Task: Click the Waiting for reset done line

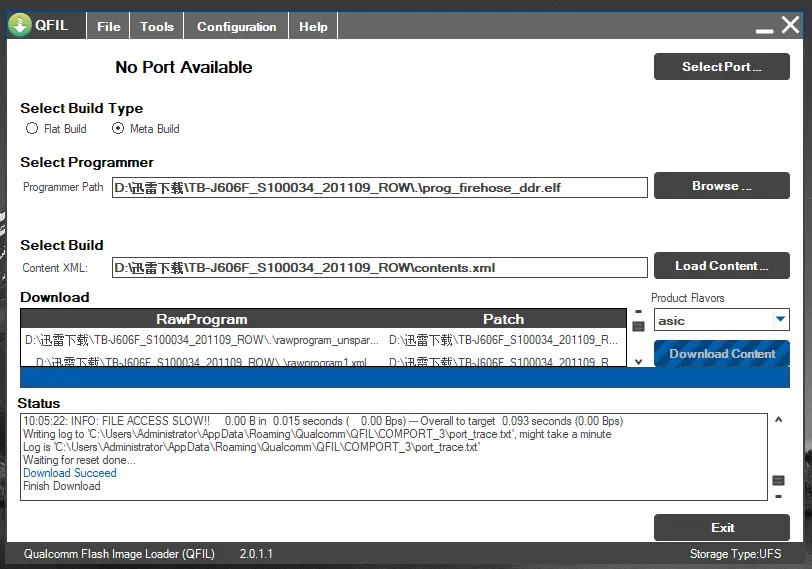Action: coord(79,460)
